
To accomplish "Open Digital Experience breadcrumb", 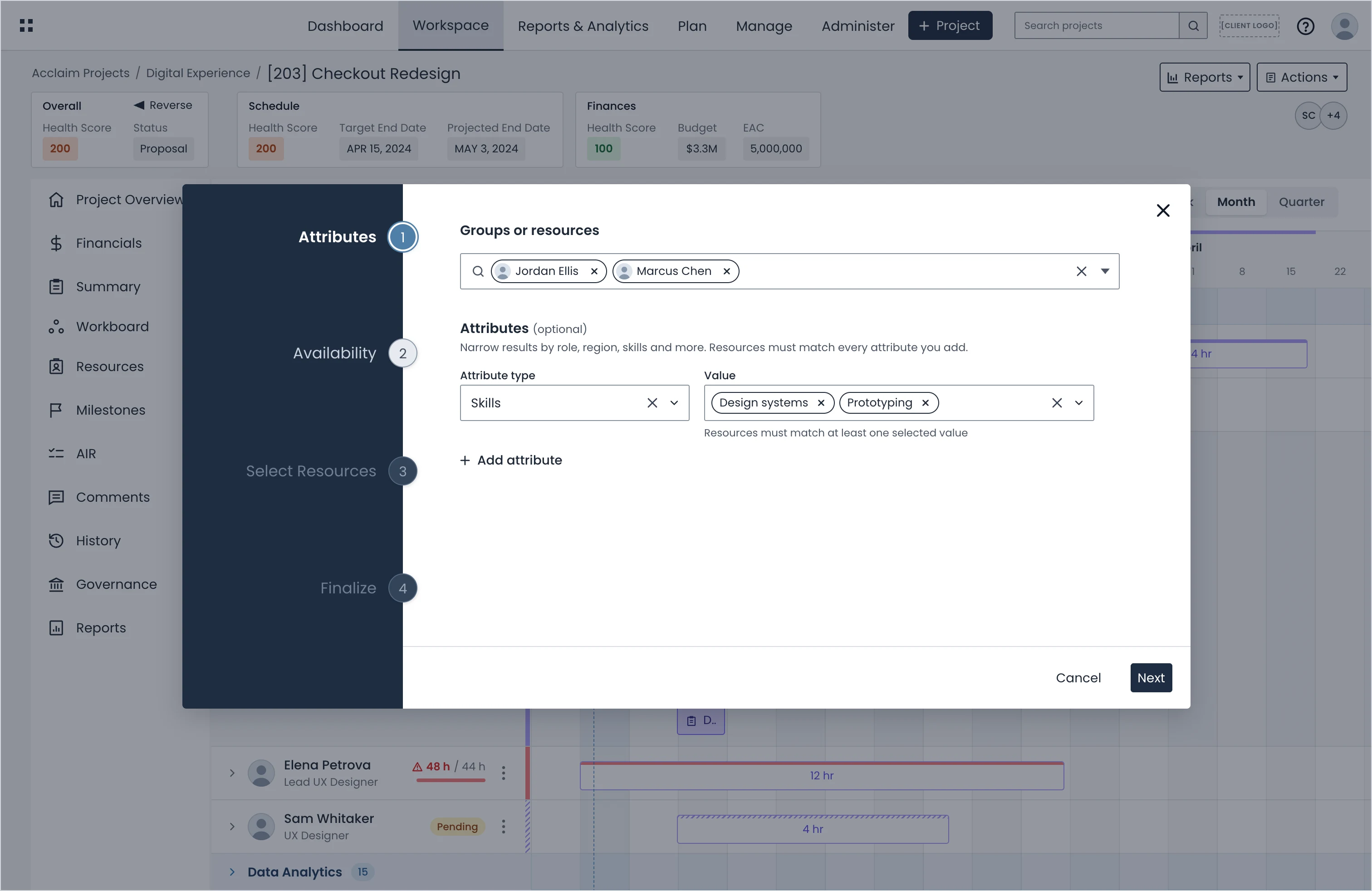I will click(198, 73).
